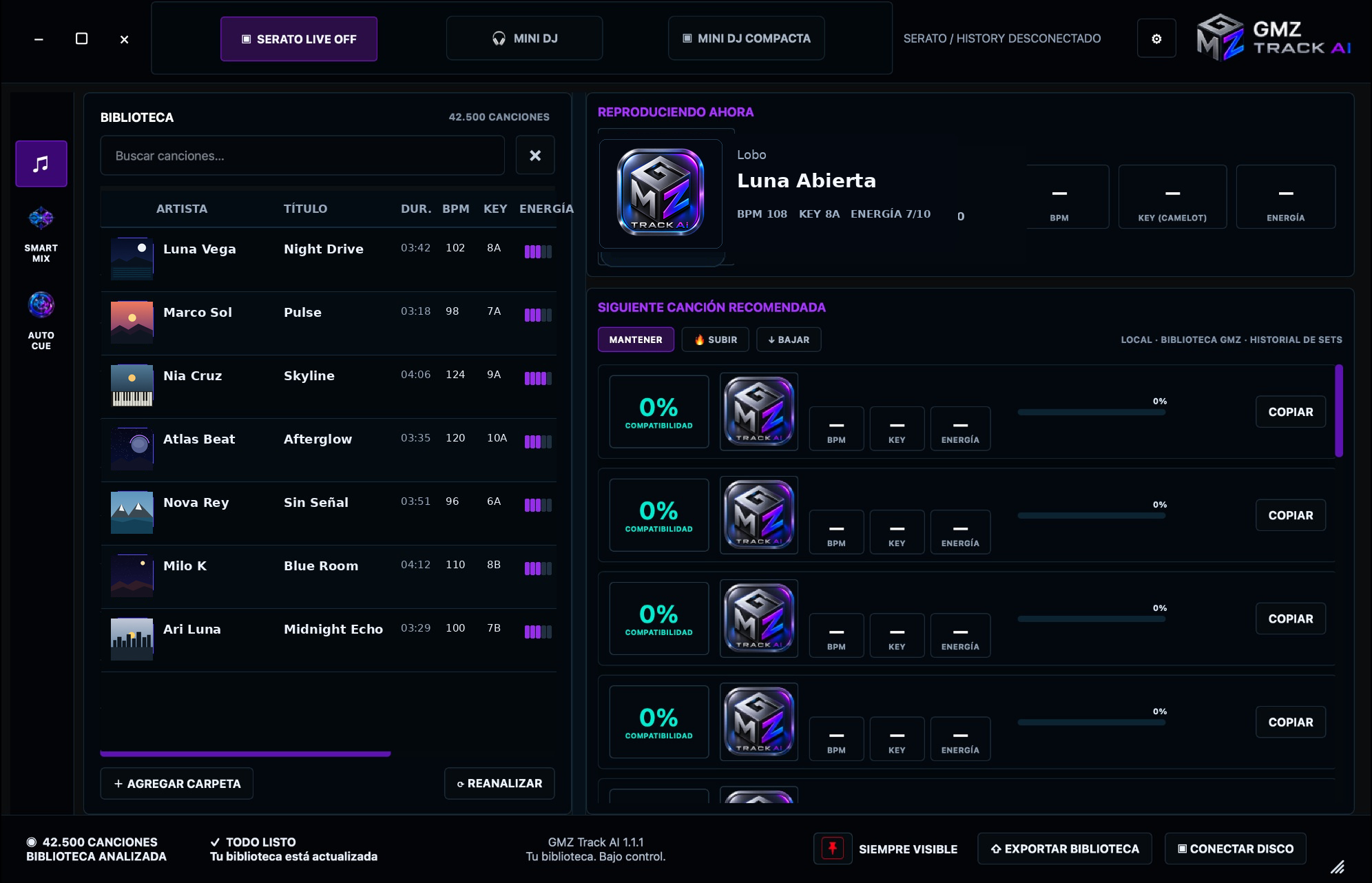The image size is (1372, 883).
Task: Click the Agregar Carpeta button
Action: coord(177,784)
